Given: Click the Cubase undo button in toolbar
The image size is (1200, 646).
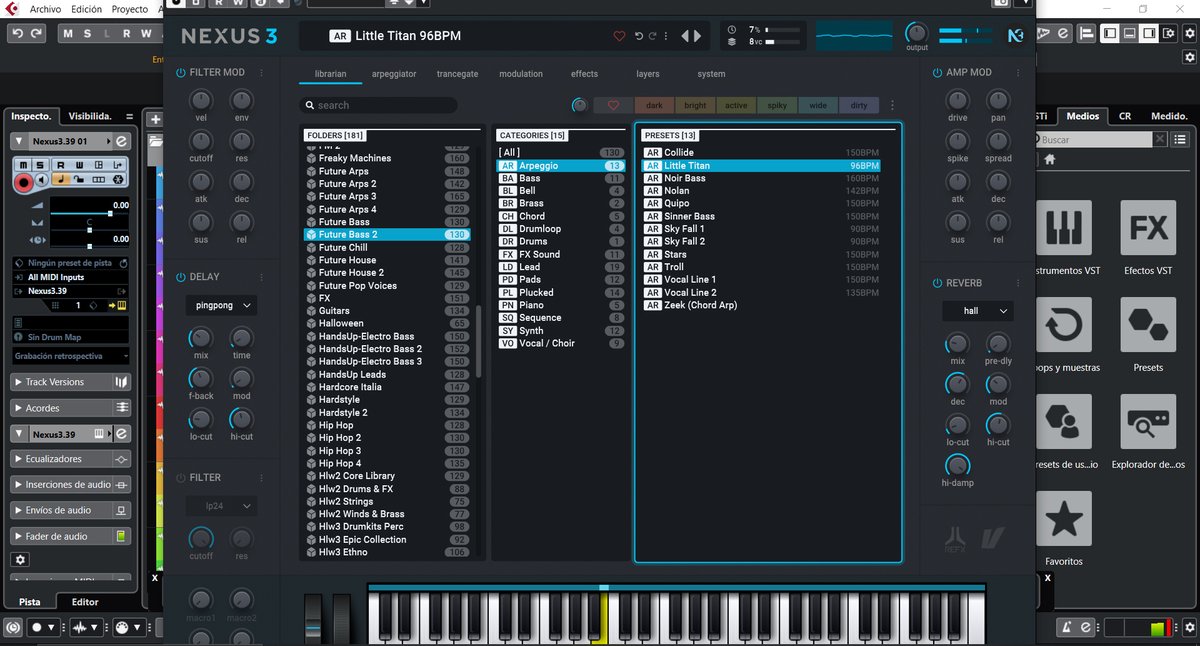Looking at the screenshot, I should tap(17, 33).
